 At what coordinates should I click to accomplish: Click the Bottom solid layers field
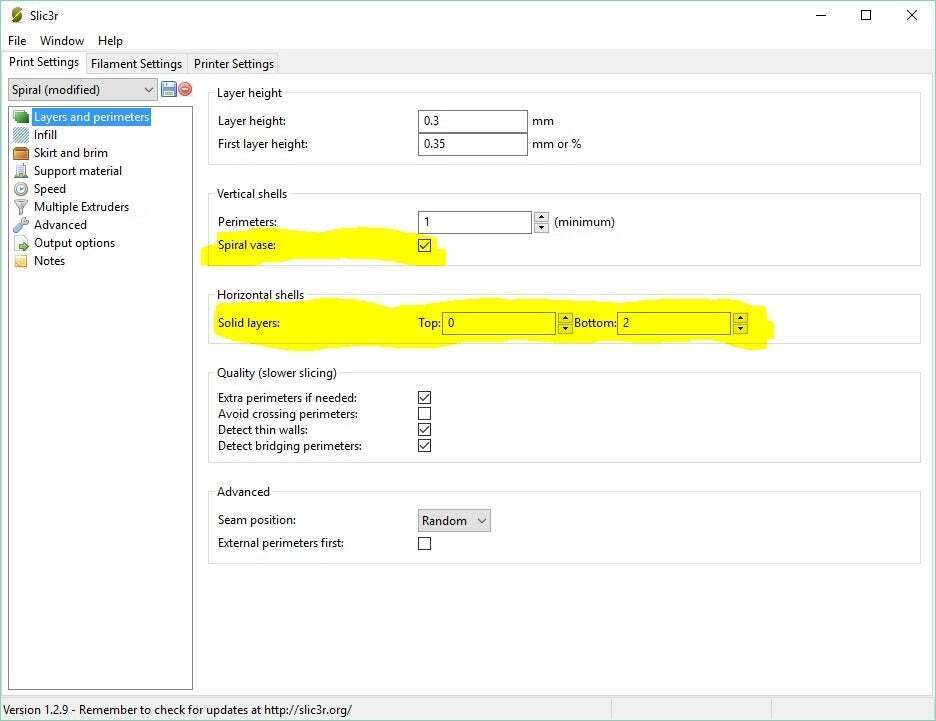[x=674, y=323]
